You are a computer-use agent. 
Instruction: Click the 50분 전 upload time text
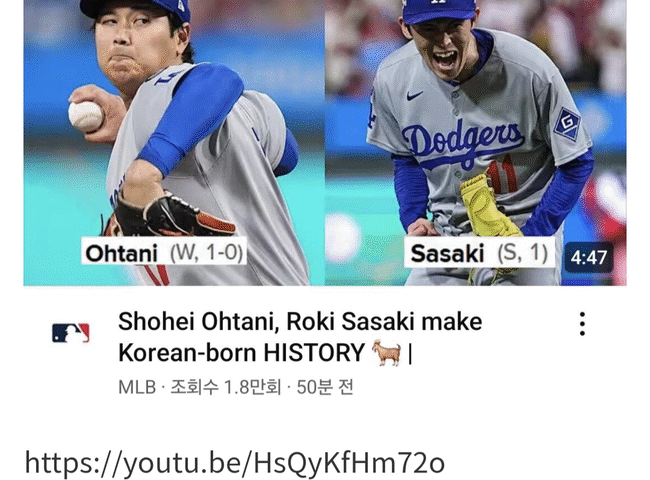325,388
